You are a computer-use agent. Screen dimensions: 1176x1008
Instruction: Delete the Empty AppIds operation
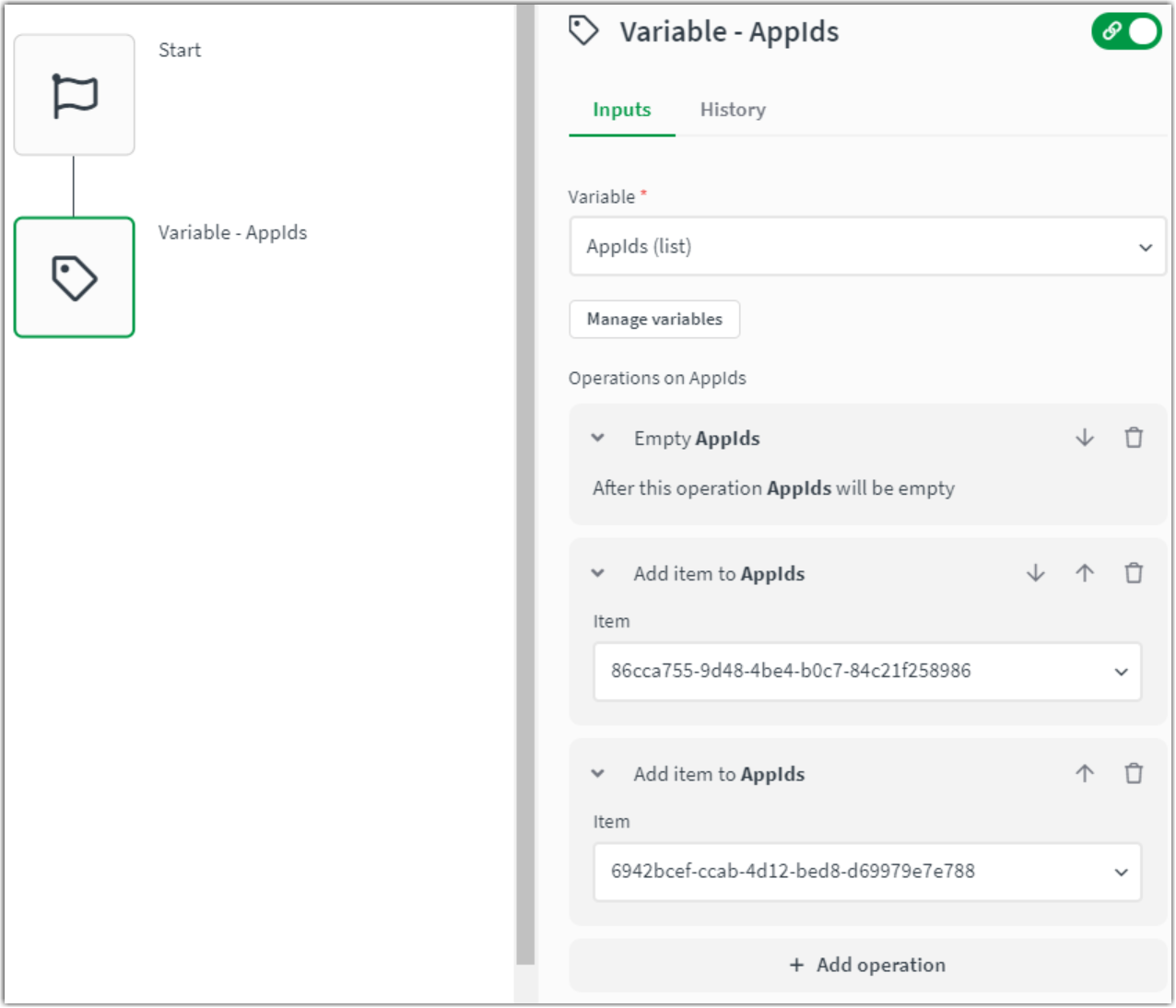tap(1134, 438)
